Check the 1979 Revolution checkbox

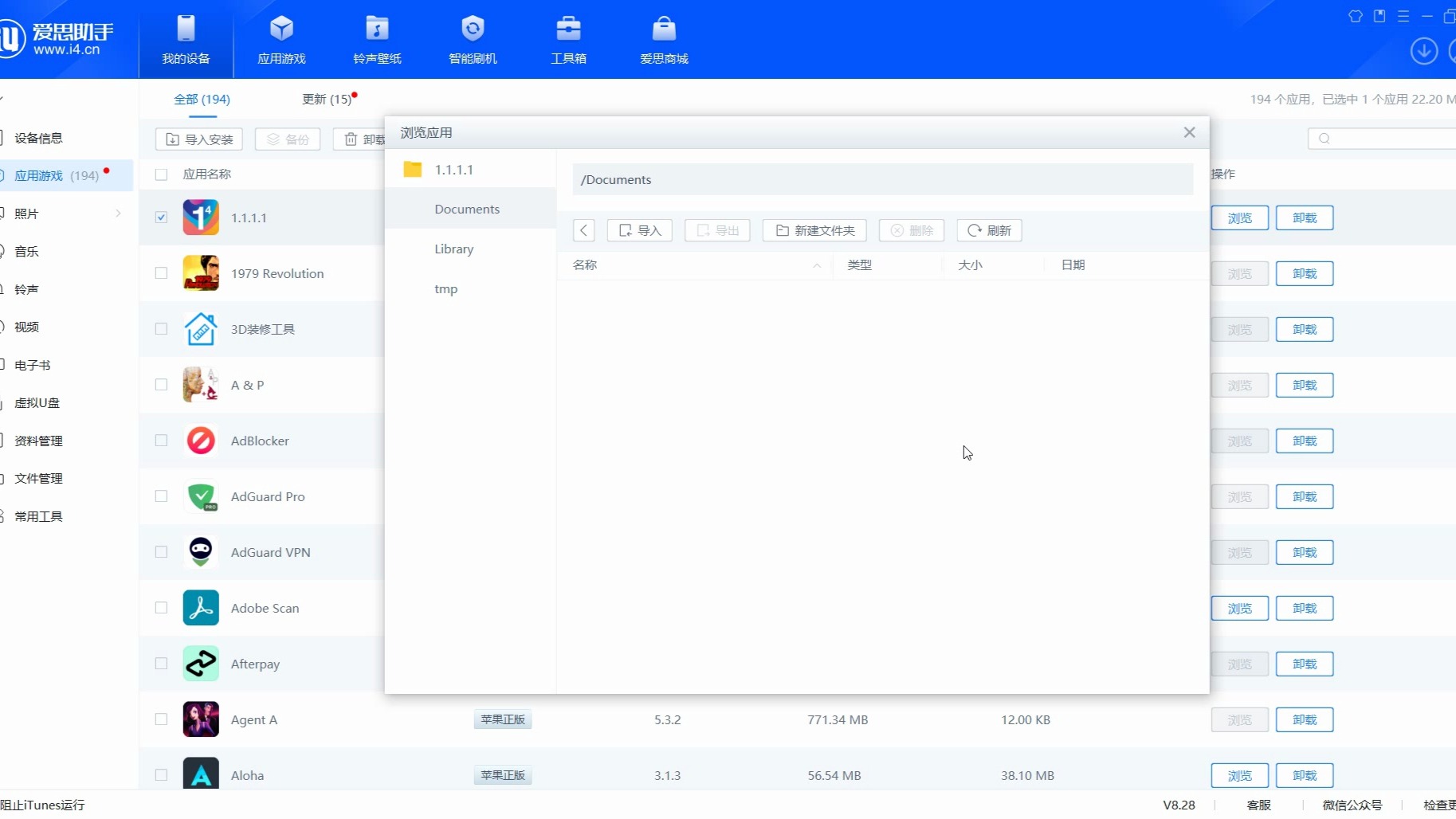coord(161,273)
